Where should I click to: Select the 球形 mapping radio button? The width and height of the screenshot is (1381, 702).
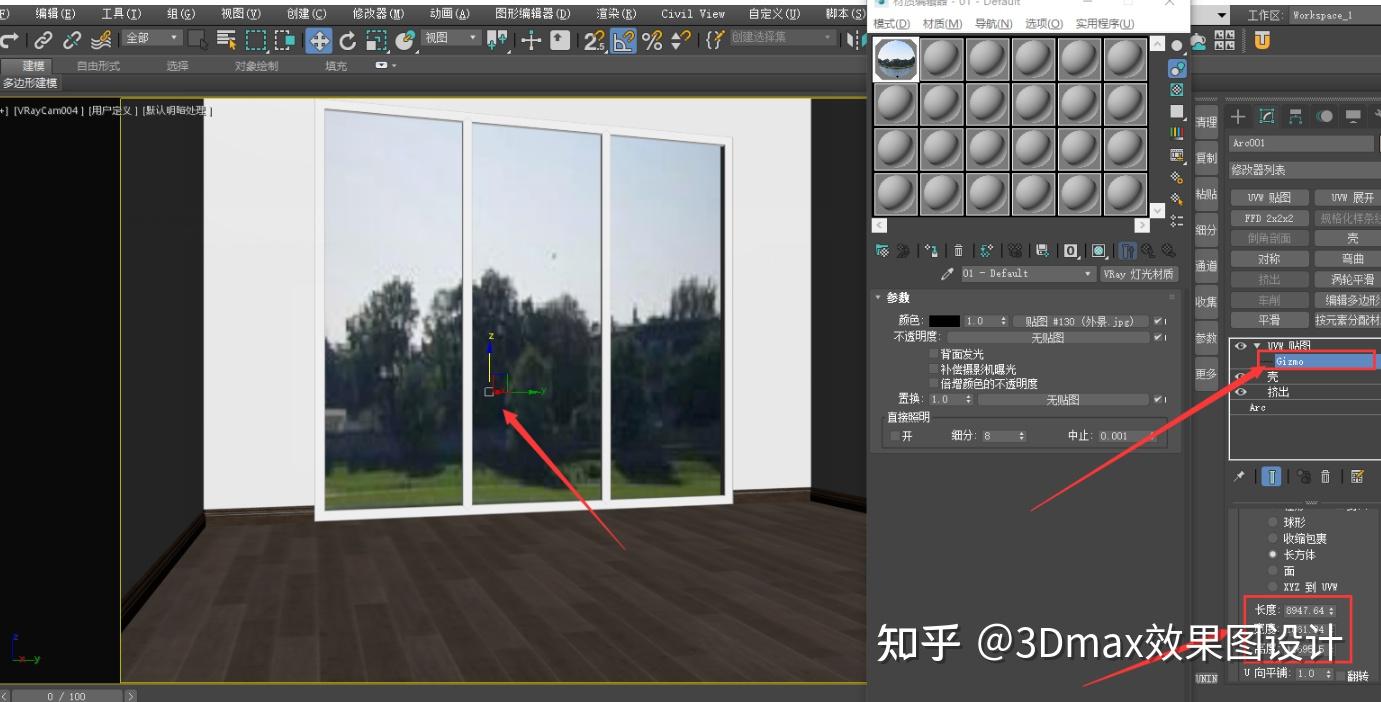click(x=1273, y=521)
